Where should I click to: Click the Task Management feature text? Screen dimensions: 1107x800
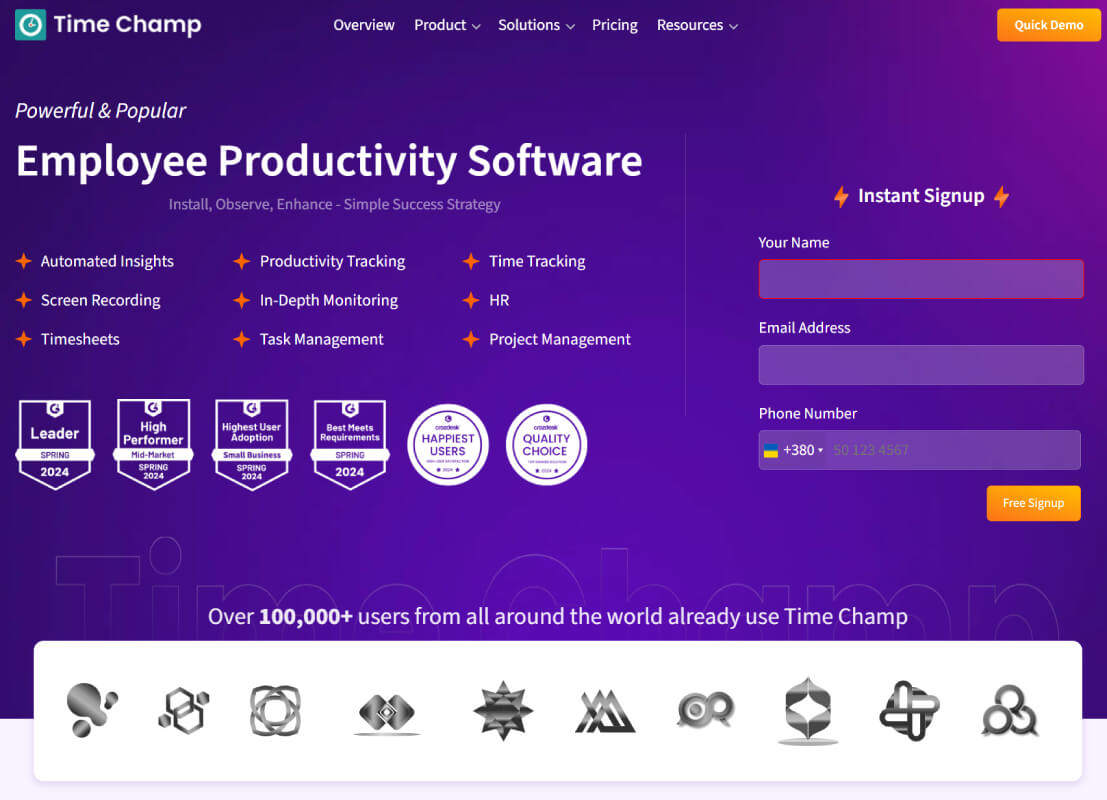(322, 339)
